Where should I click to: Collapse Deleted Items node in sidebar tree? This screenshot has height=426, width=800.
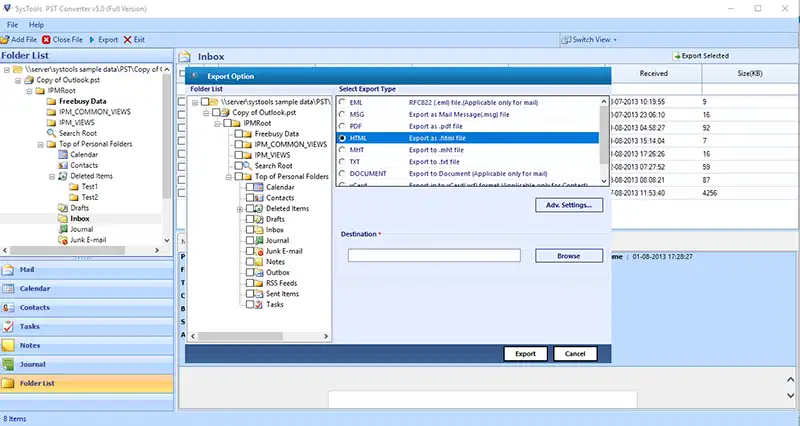(52, 177)
